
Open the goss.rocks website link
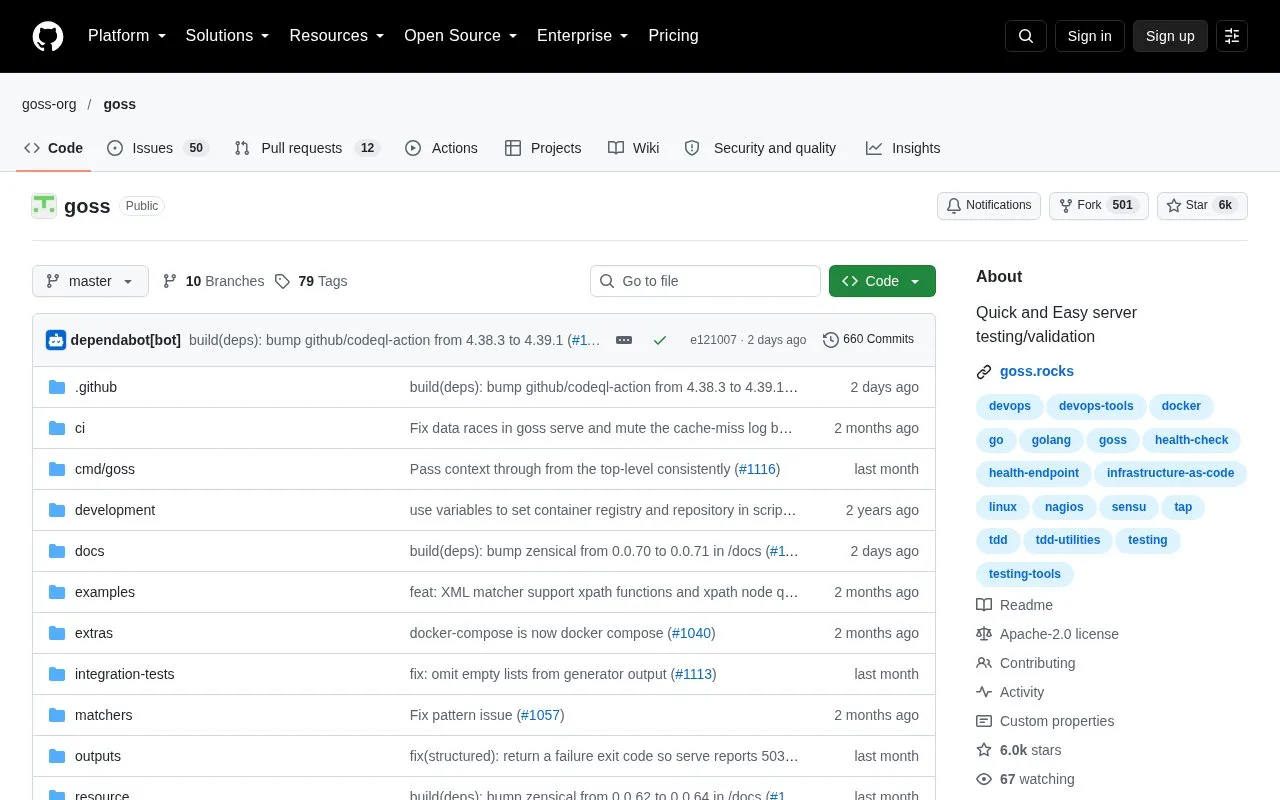(x=1037, y=371)
